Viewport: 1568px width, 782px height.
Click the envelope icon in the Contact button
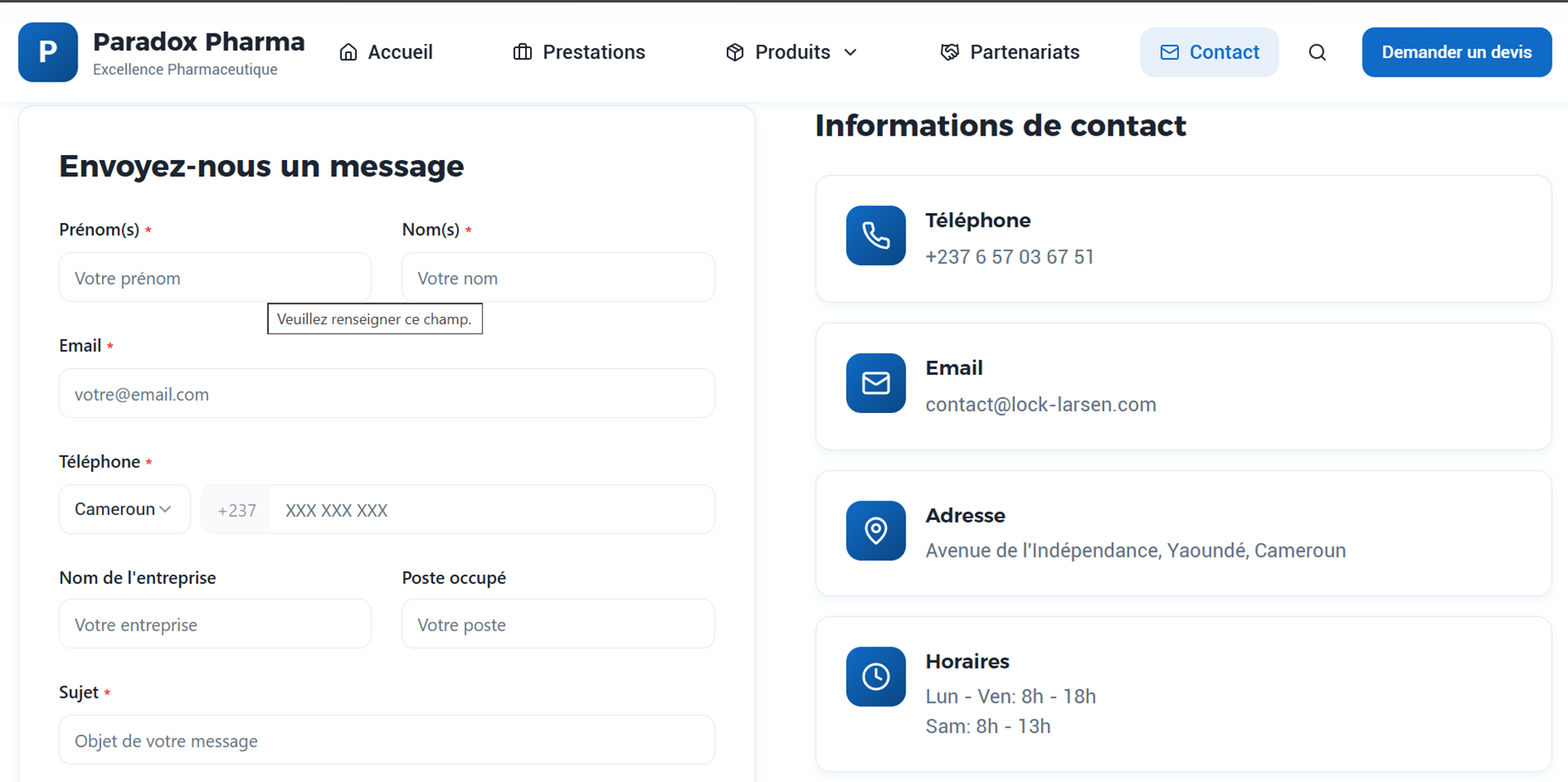point(1169,51)
